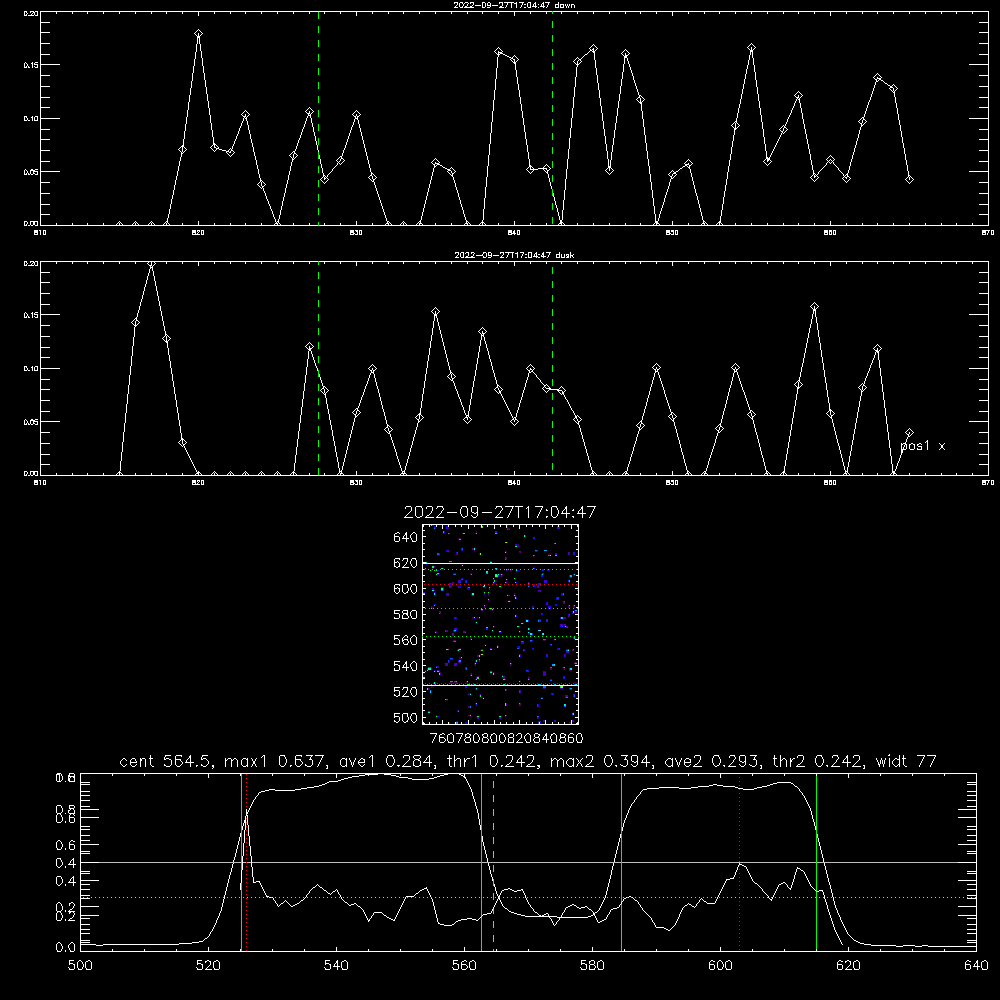
Task: Click the 'max2 0.394' value in stats line
Action: coord(599,761)
